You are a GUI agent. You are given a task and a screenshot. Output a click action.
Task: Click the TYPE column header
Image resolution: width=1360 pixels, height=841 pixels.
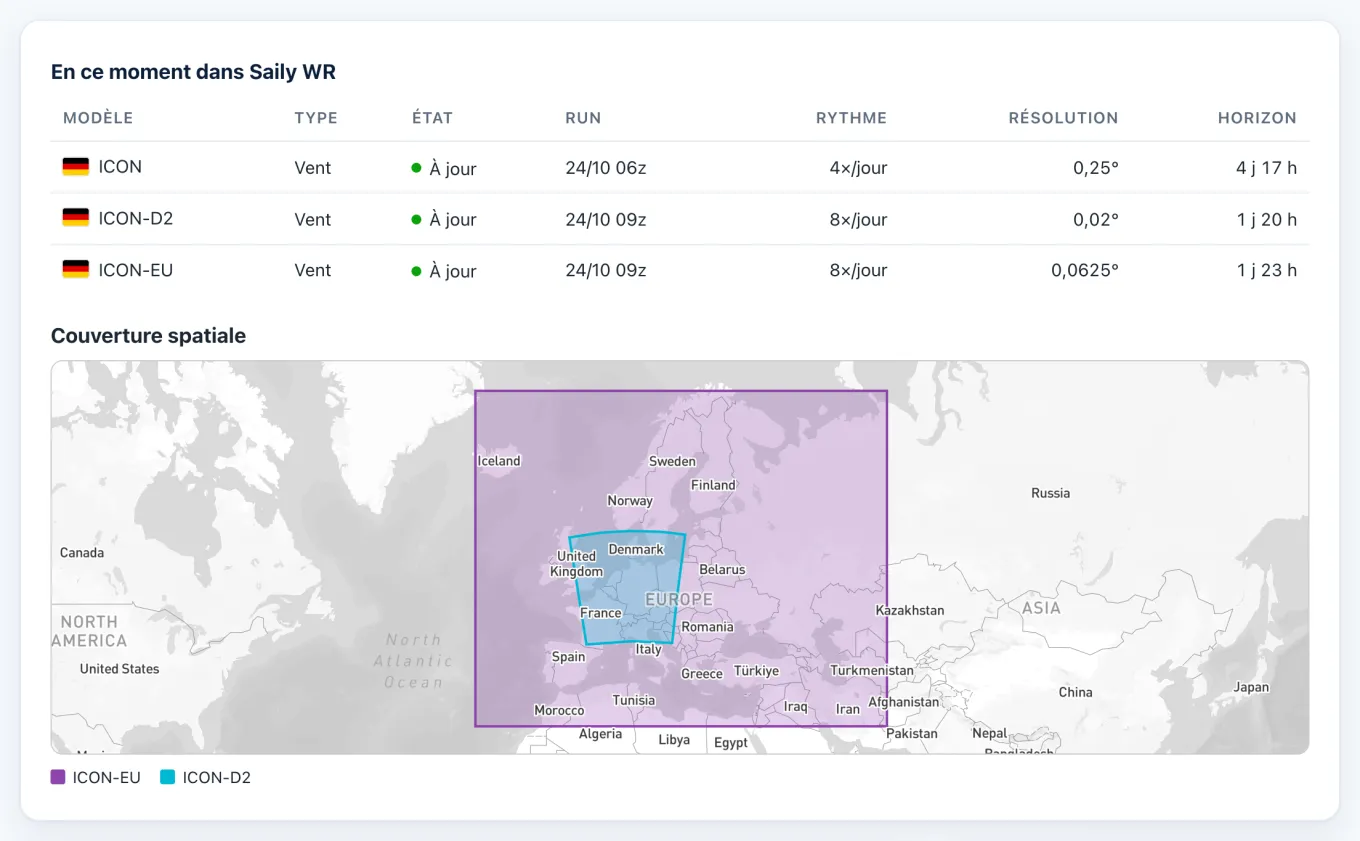tap(316, 118)
